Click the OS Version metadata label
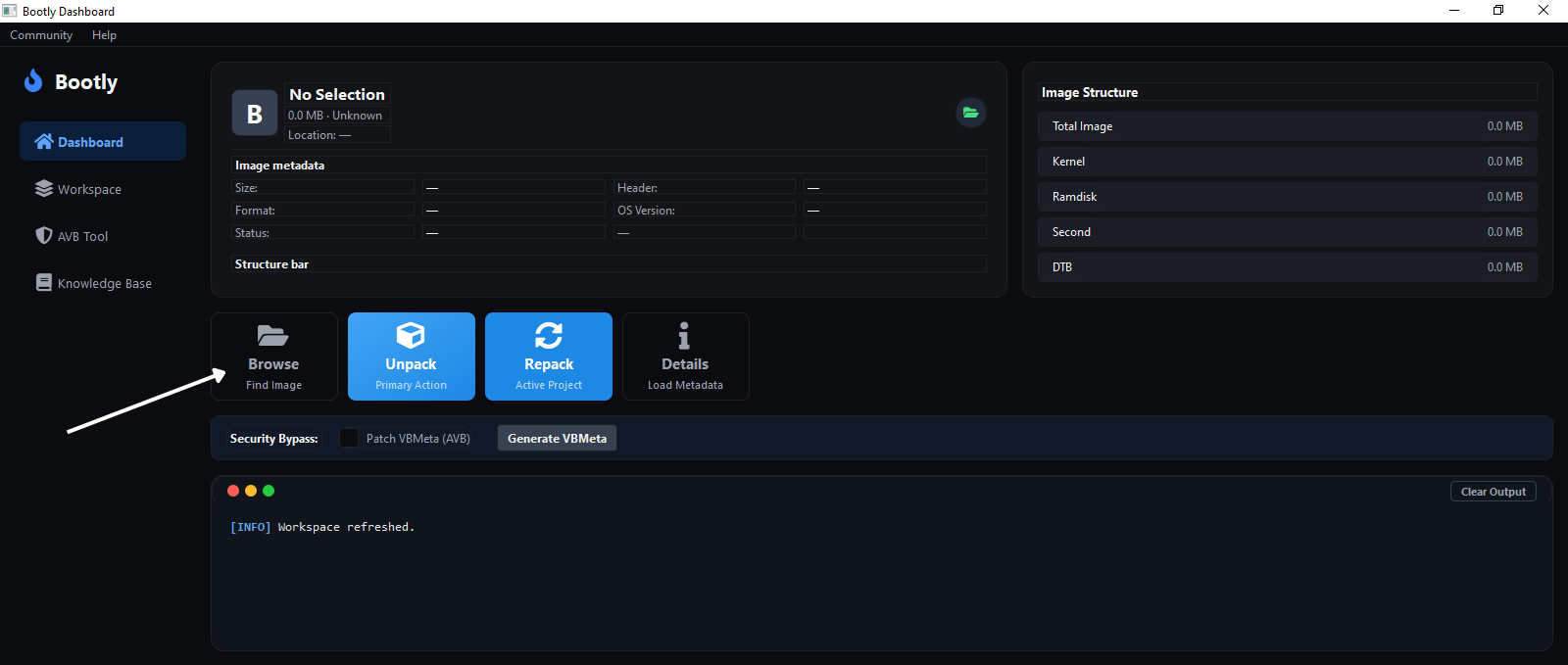 coord(646,210)
